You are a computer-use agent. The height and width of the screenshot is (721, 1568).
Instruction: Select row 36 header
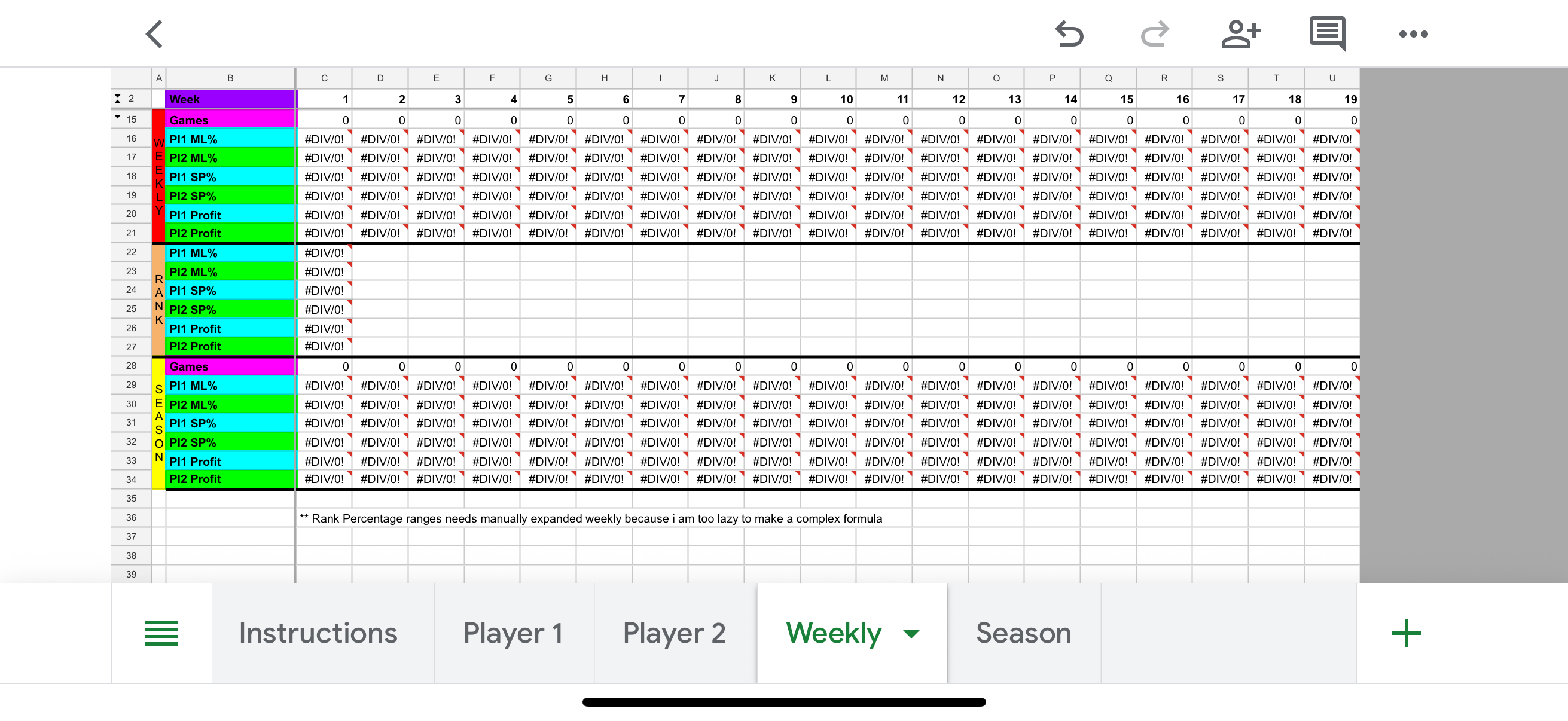[x=131, y=517]
